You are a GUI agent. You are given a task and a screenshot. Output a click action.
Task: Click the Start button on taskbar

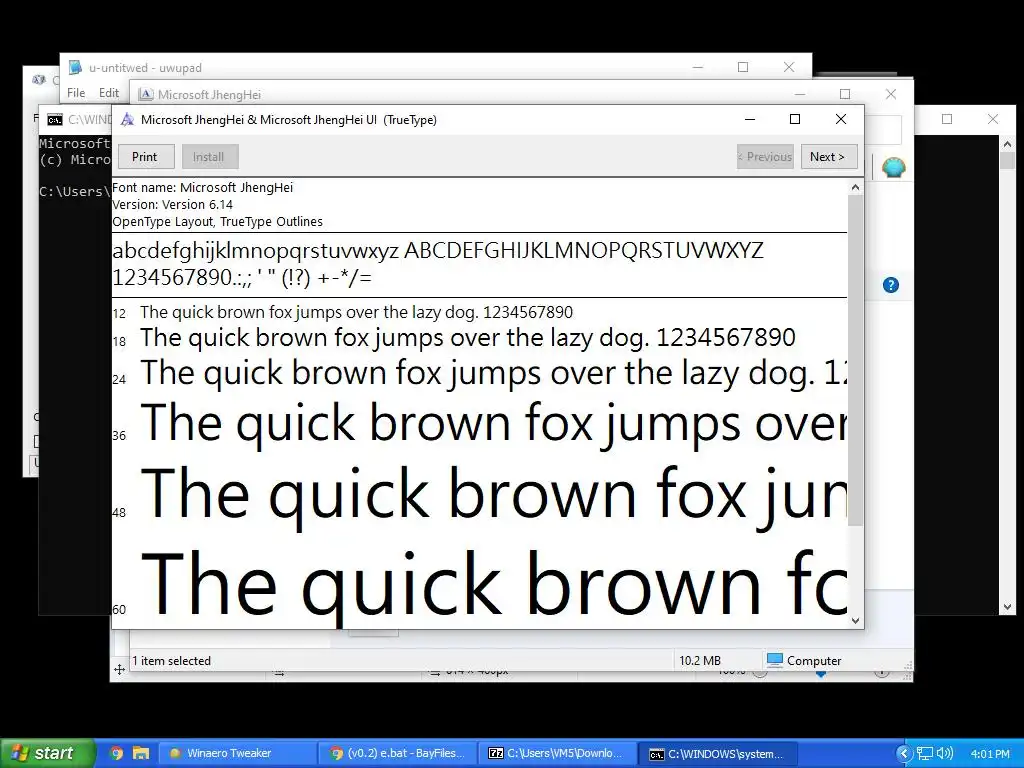[47, 753]
